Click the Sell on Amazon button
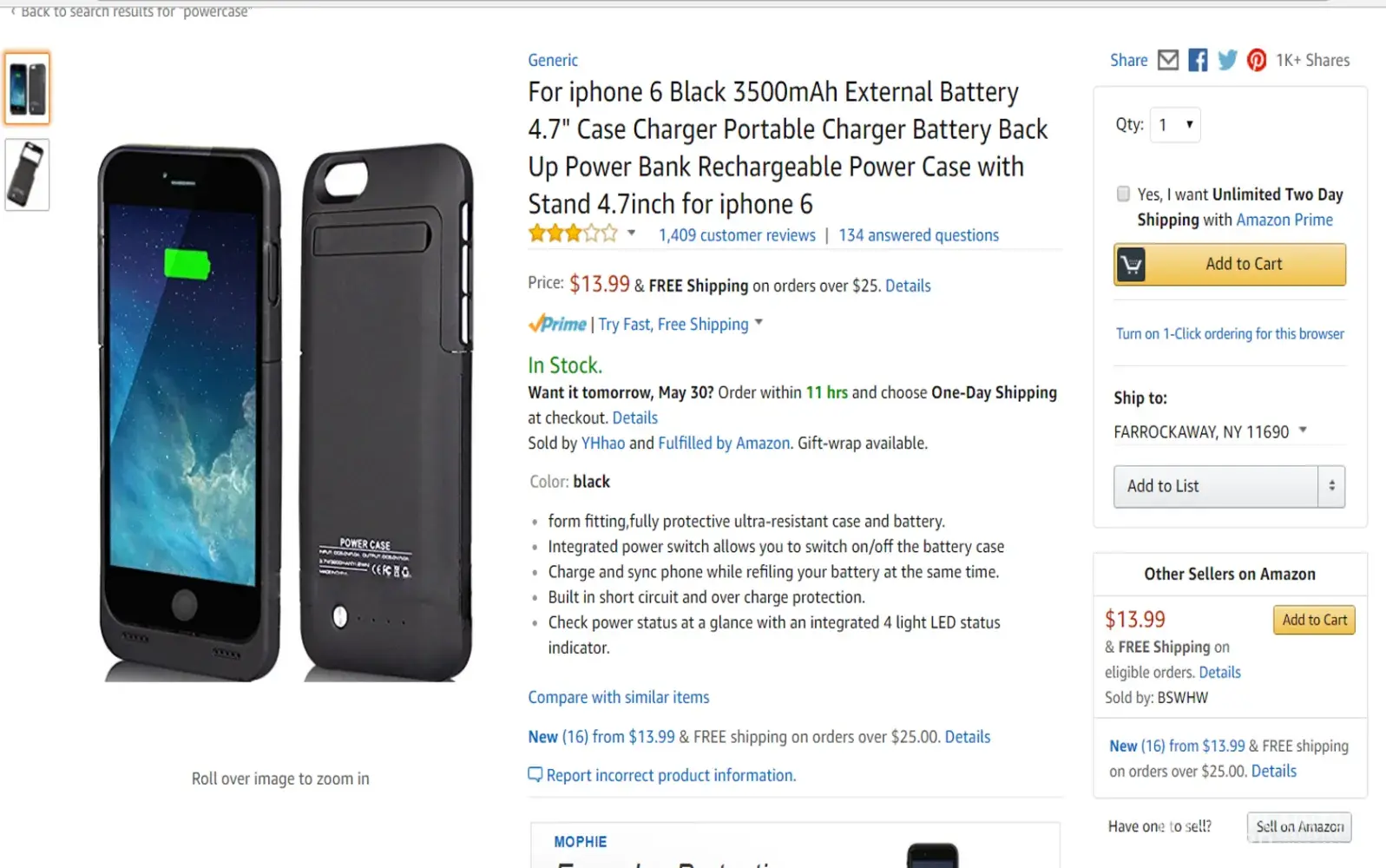Viewport: 1386px width, 868px height. click(x=1298, y=826)
